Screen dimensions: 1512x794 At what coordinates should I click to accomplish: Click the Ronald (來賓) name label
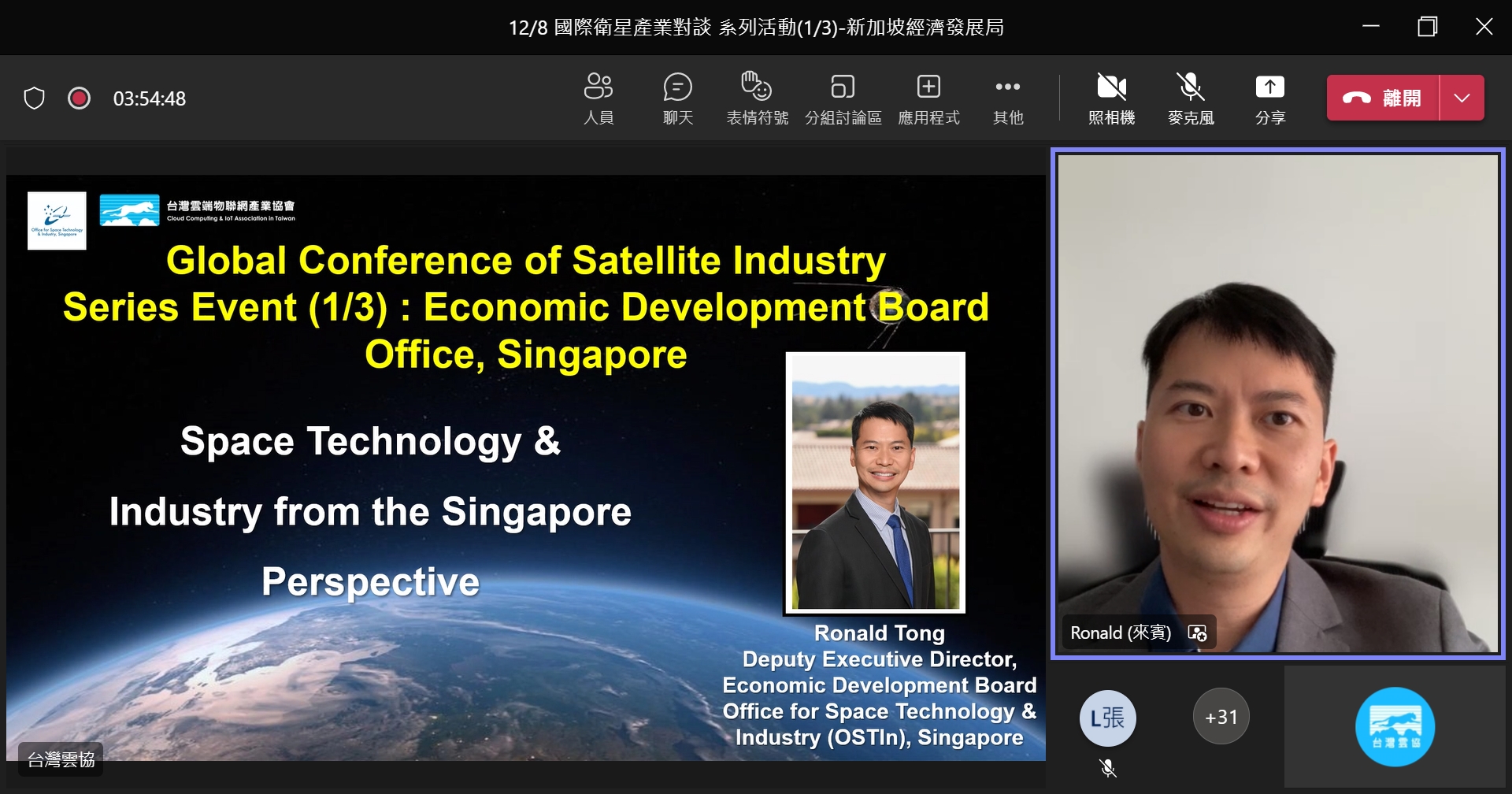pos(1121,633)
